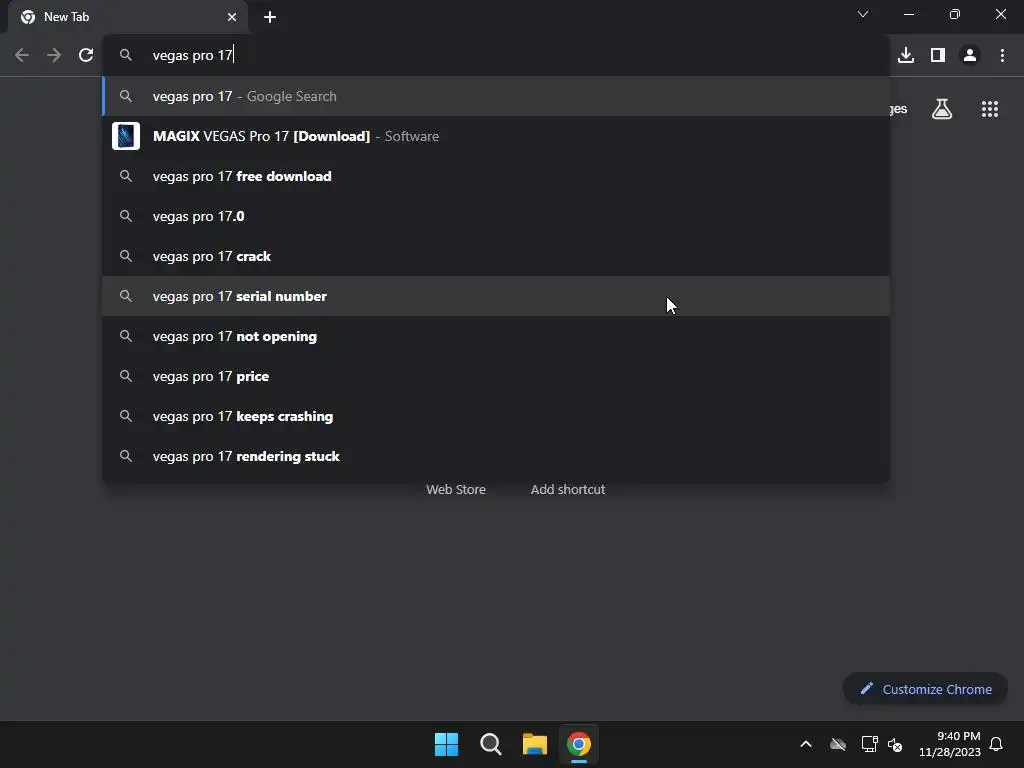Reload the page with the refresh icon
Screen dimensions: 1024x768
click(86, 56)
